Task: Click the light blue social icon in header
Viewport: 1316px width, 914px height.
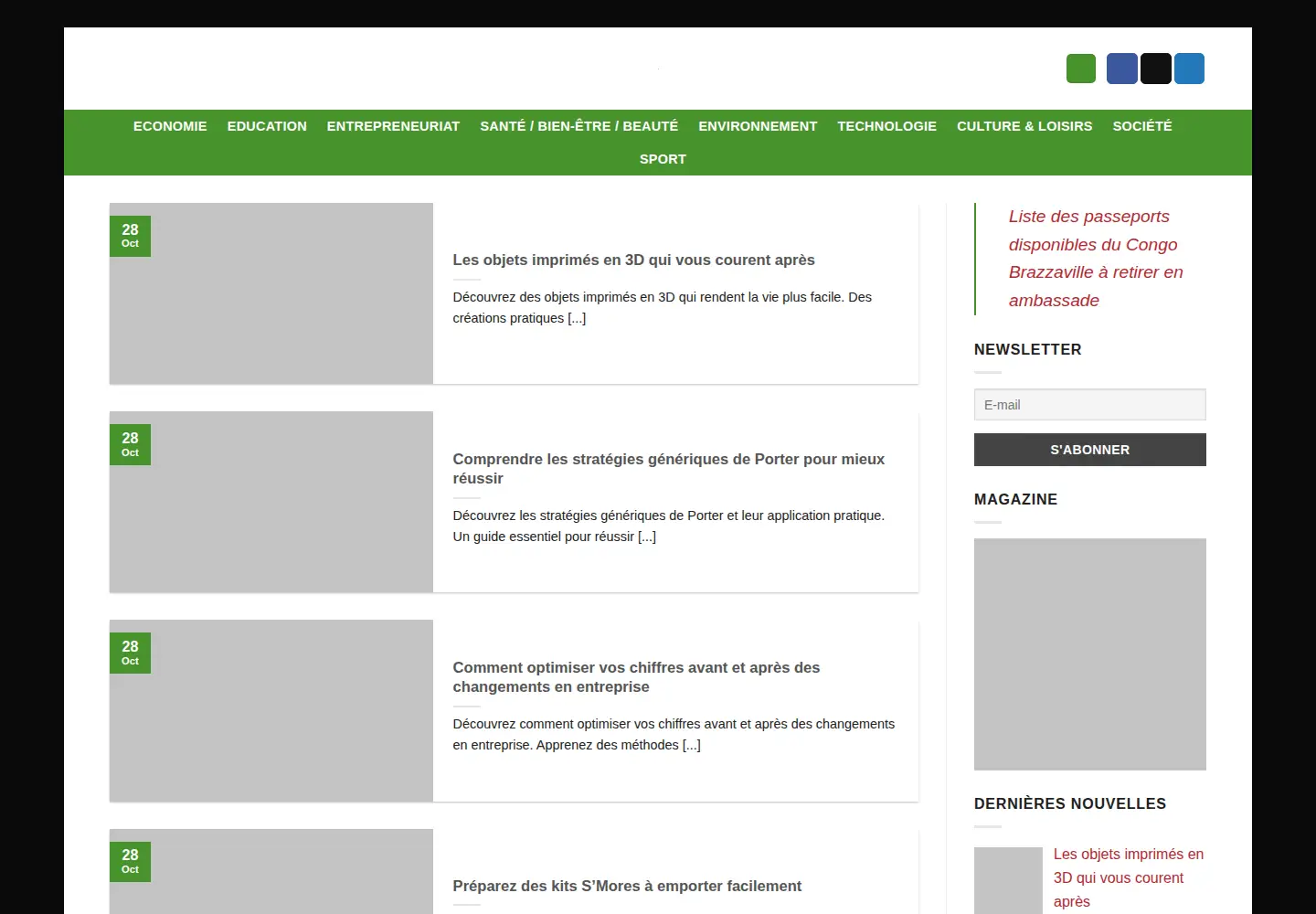Action: pyautogui.click(x=1189, y=69)
